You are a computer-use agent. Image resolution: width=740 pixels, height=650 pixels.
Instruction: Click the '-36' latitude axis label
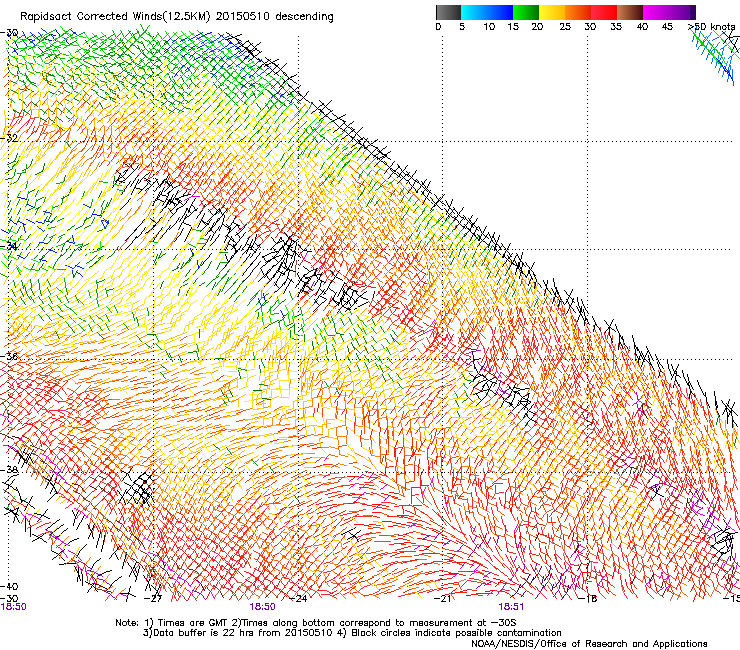pos(9,356)
